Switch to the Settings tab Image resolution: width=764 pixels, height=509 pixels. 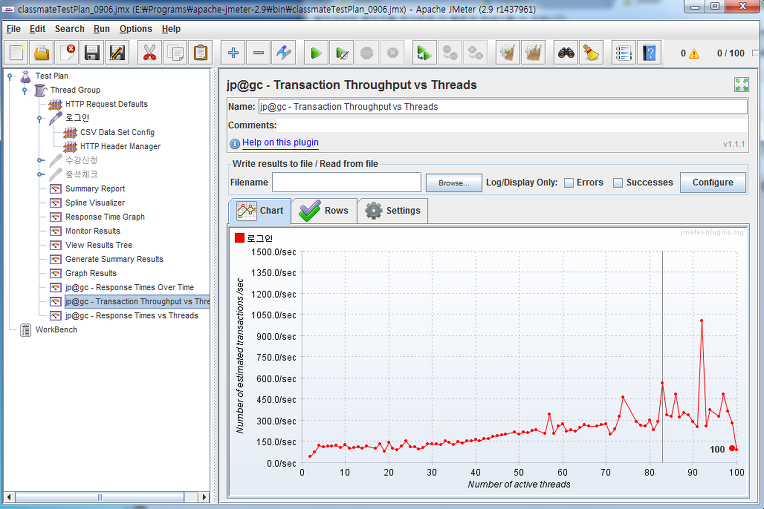[393, 211]
